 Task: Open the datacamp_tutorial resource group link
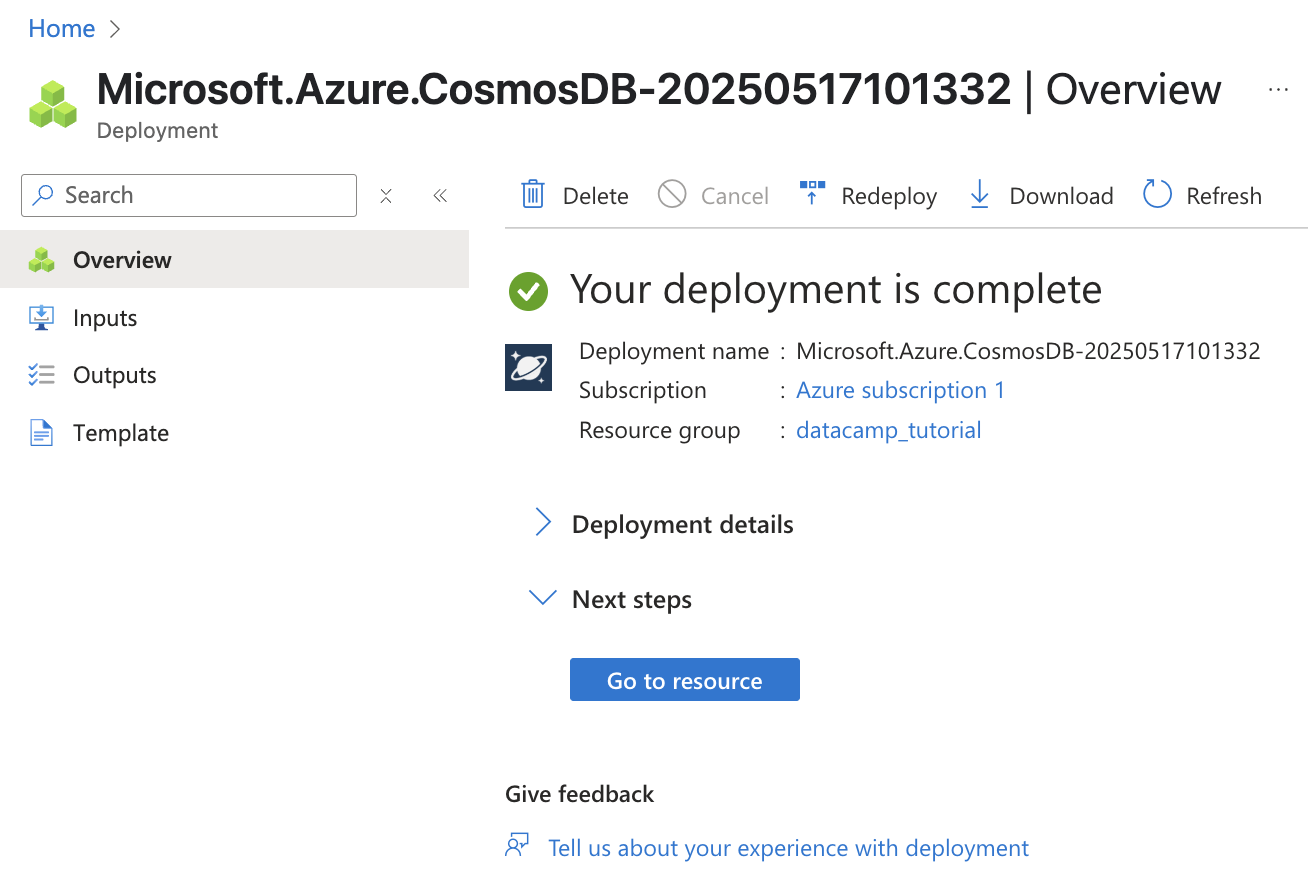click(888, 430)
